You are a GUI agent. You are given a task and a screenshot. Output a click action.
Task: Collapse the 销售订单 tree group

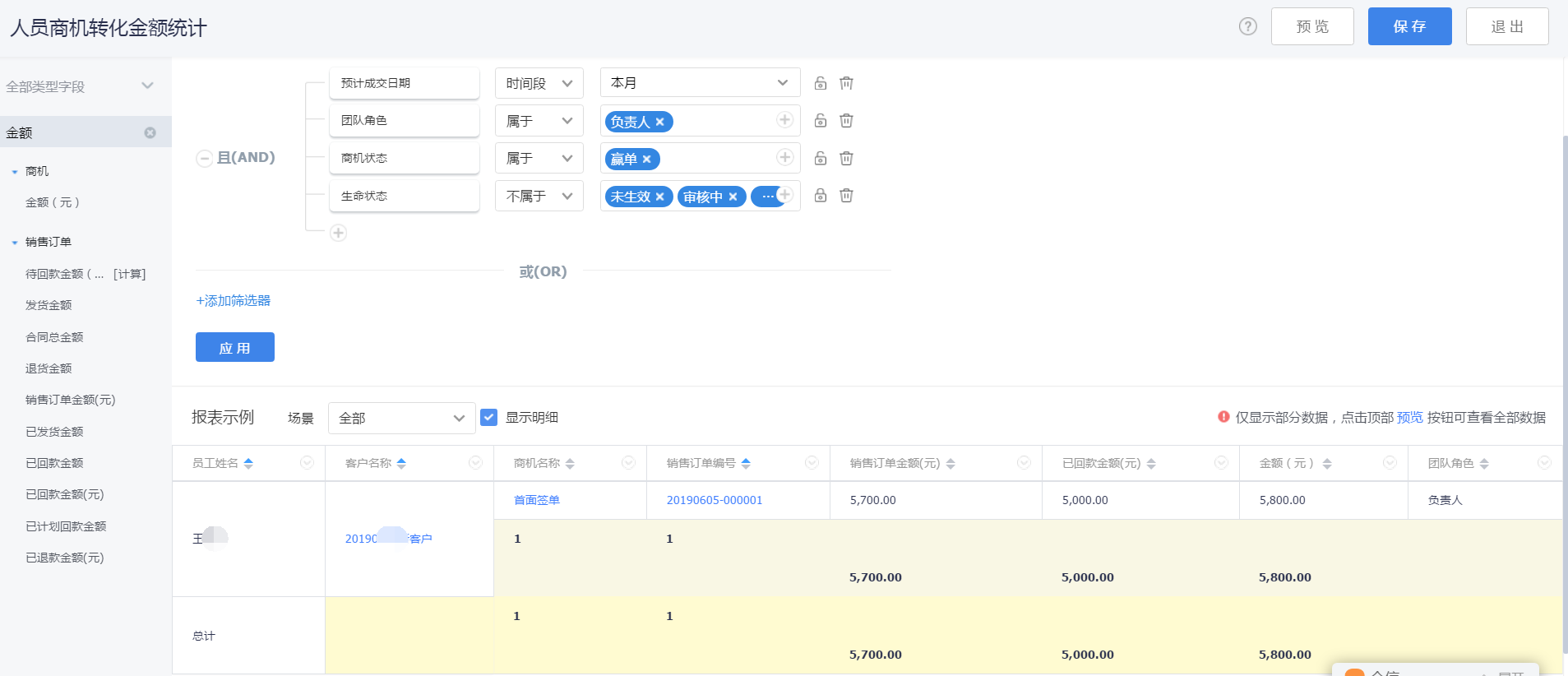click(x=15, y=243)
